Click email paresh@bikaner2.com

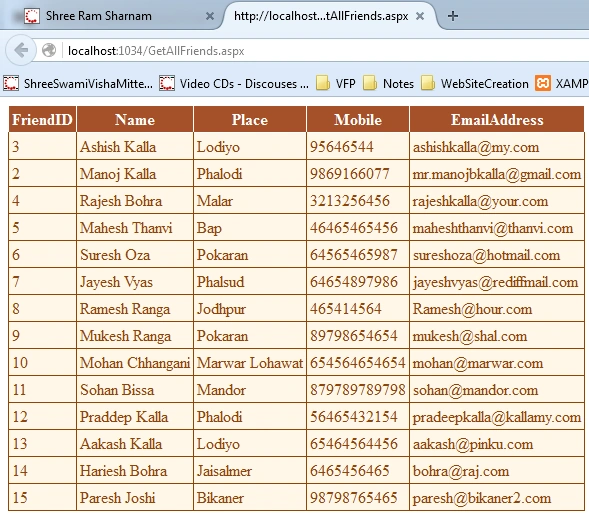(x=482, y=498)
